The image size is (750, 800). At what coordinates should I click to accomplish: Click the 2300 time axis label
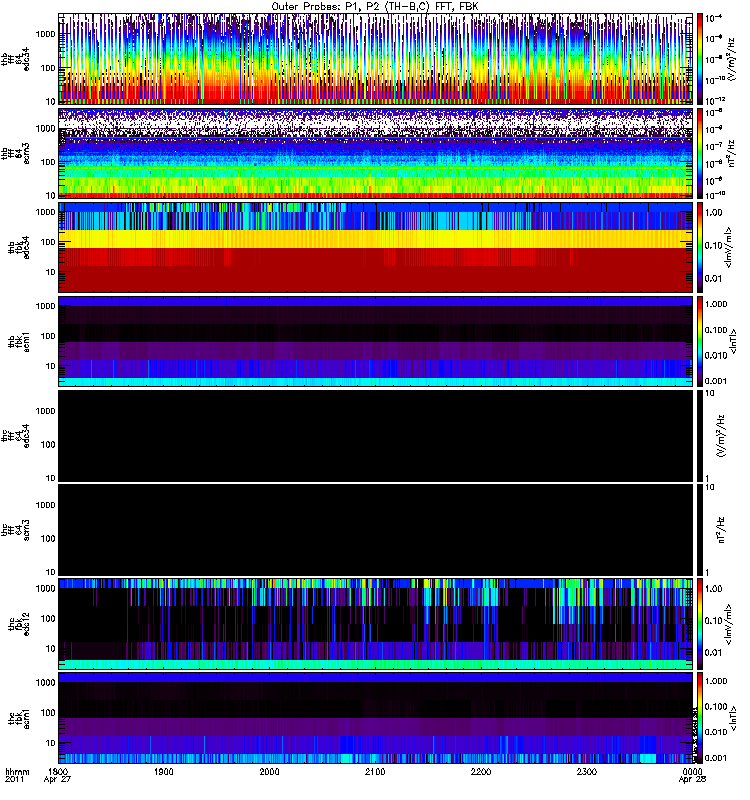[587, 771]
